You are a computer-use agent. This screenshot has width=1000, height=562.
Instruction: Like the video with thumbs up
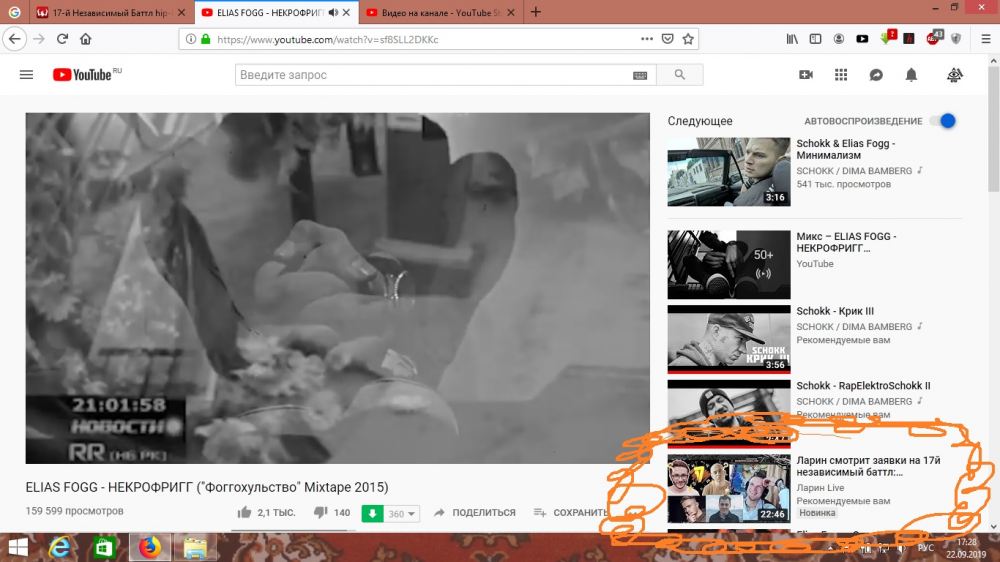coord(244,512)
